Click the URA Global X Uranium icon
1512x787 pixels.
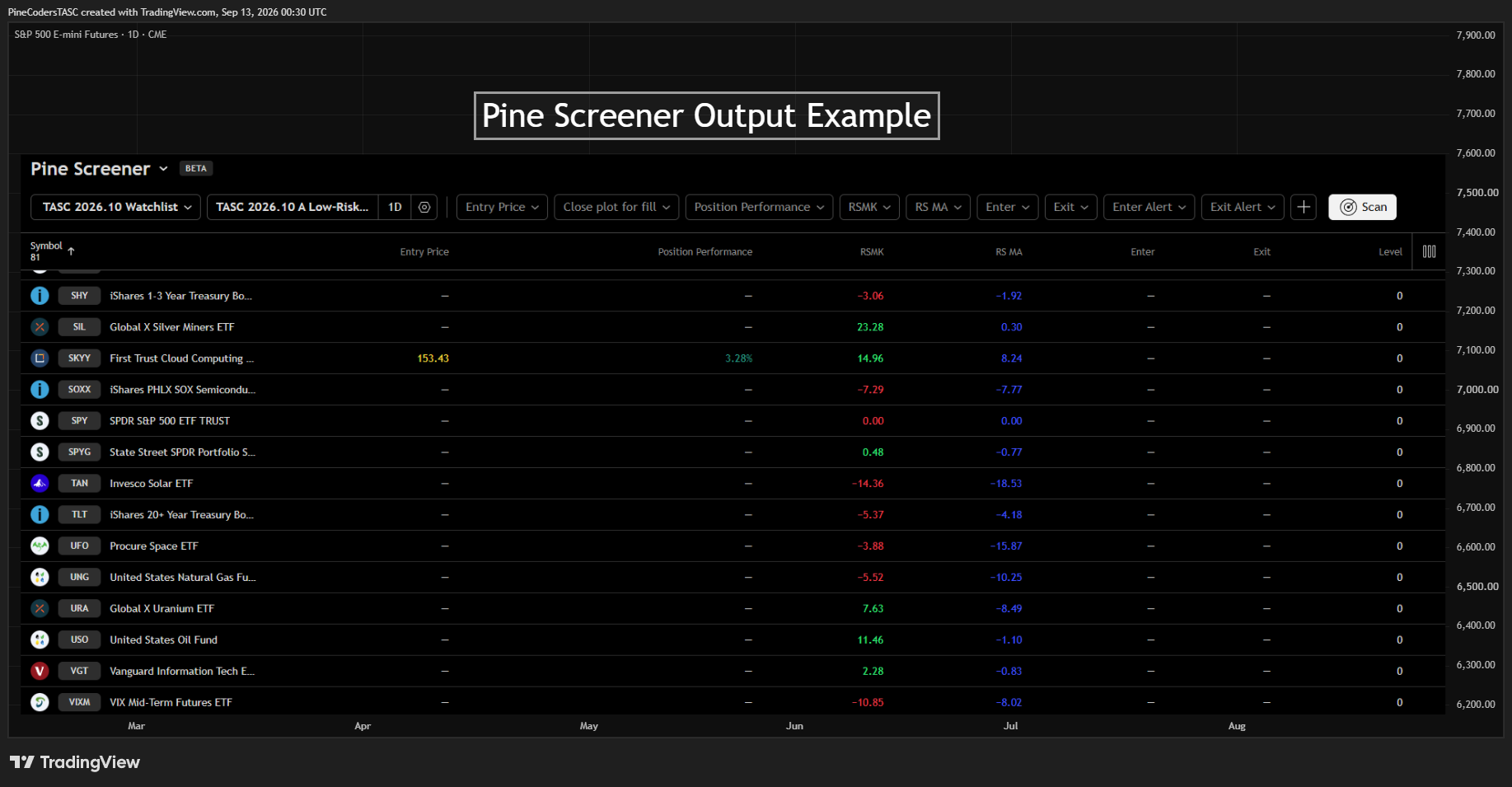click(40, 609)
